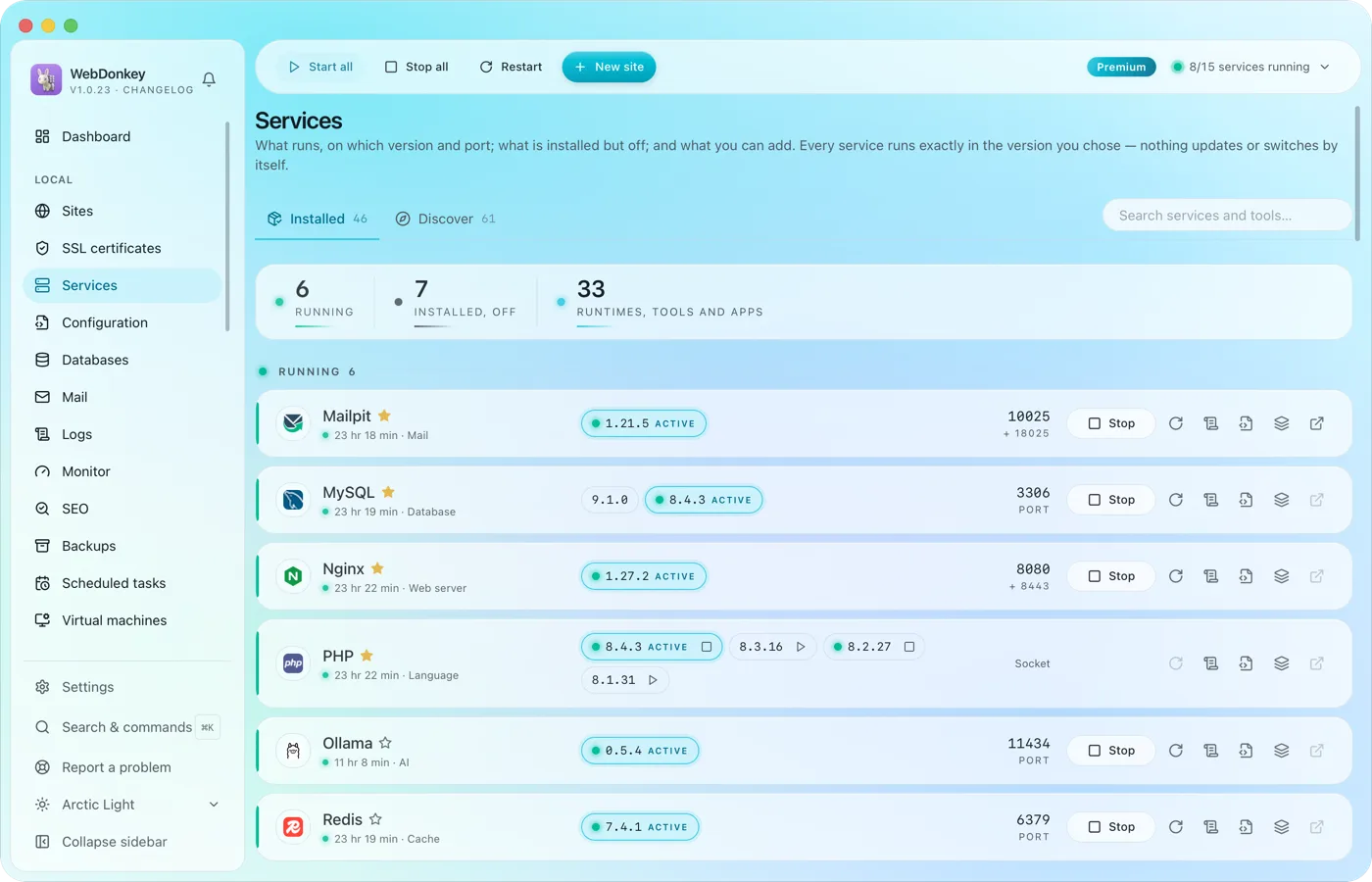This screenshot has height=882, width=1372.
Task: Unfavorite Mailpit with its star
Action: click(384, 416)
